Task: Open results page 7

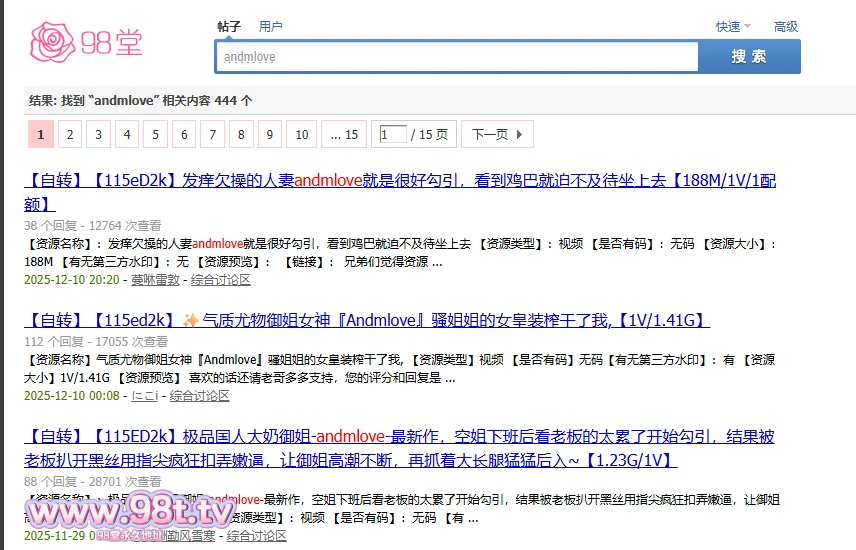Action: click(212, 134)
